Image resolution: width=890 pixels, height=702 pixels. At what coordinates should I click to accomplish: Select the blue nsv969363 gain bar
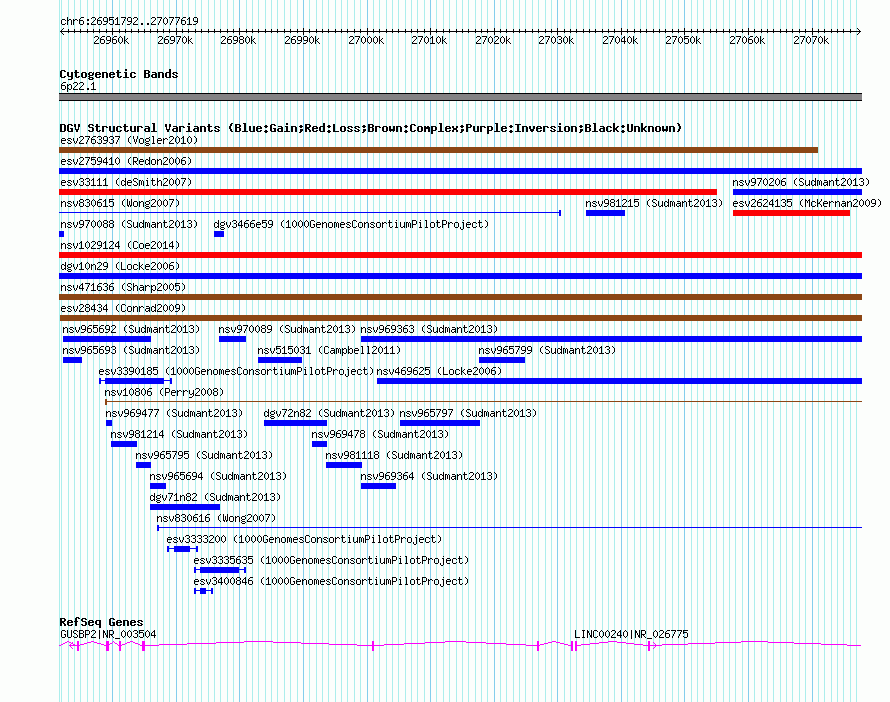611,339
